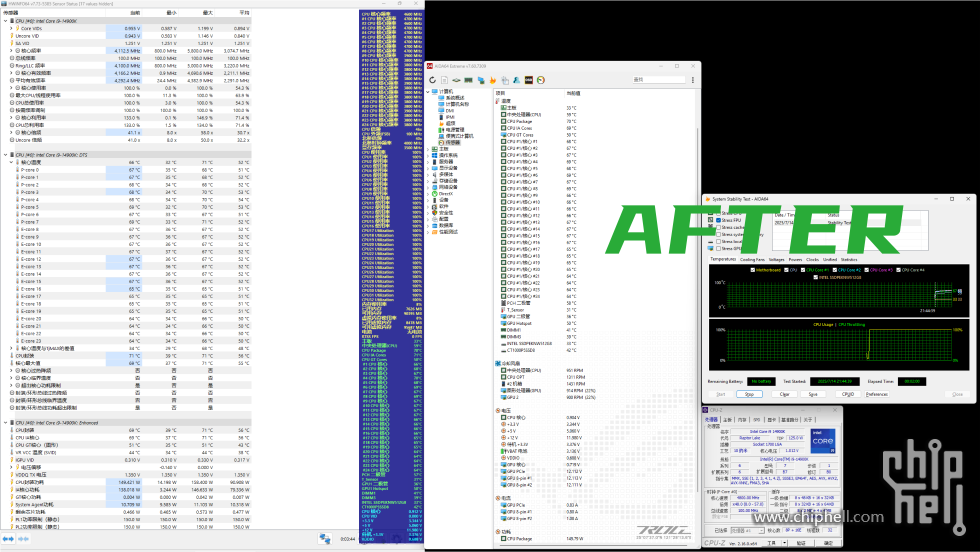
Task: Click the Clear button in stability test
Action: 784,394
